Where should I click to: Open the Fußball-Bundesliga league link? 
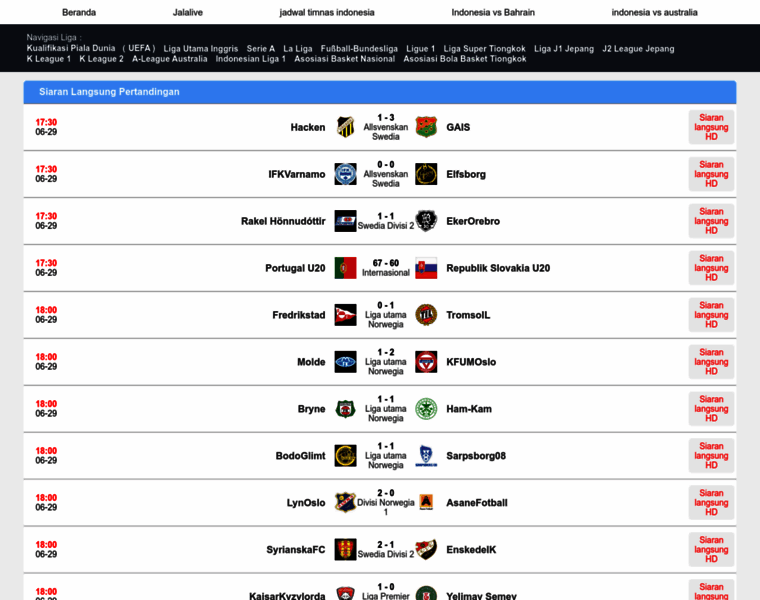pos(359,48)
